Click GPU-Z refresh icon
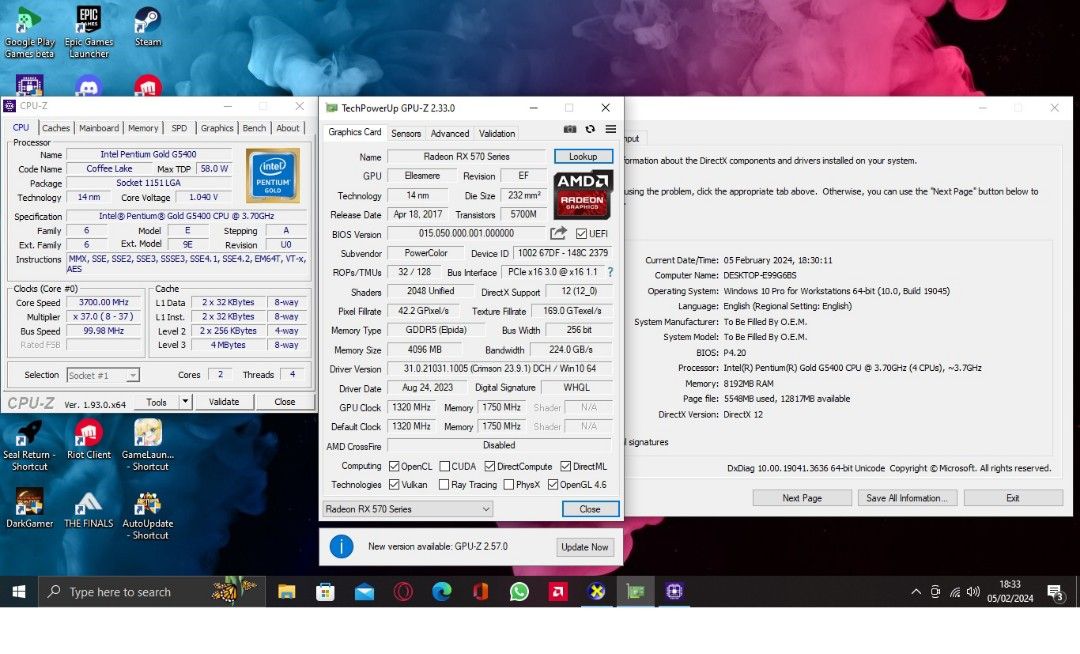The height and width of the screenshot is (654, 1080). pos(590,129)
